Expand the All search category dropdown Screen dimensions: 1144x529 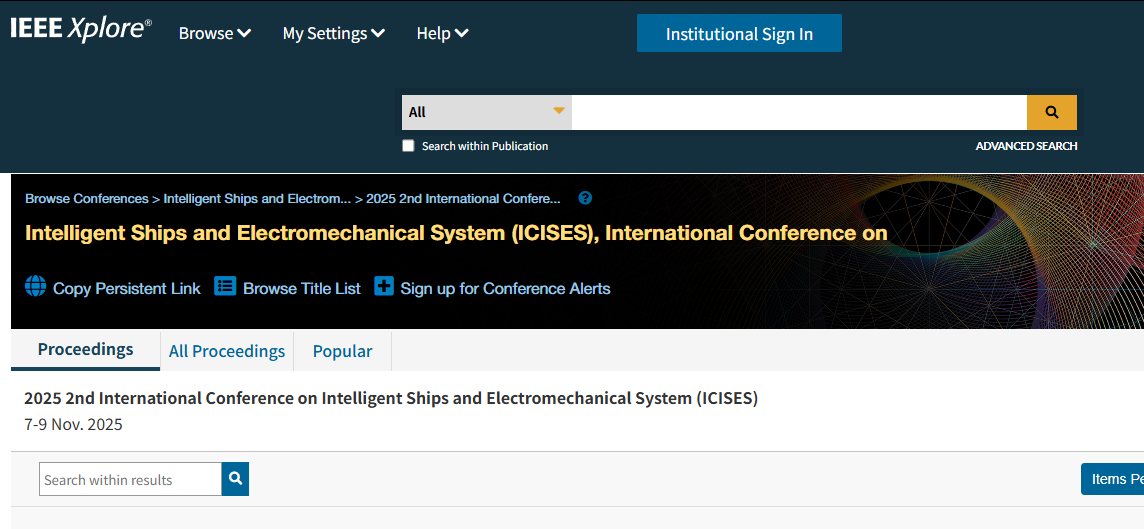click(x=487, y=112)
